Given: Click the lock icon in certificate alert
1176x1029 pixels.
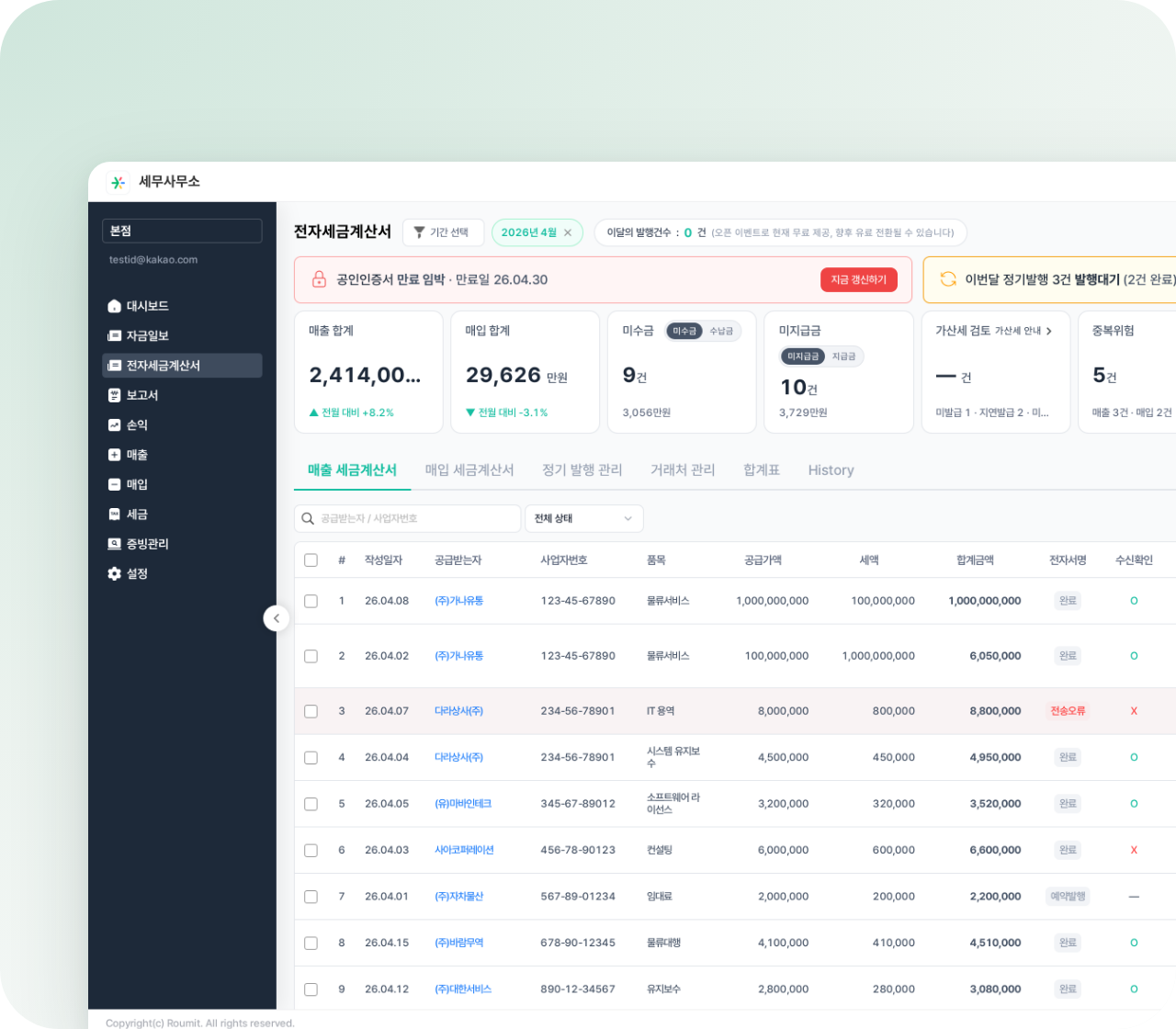Looking at the screenshot, I should click(x=319, y=279).
